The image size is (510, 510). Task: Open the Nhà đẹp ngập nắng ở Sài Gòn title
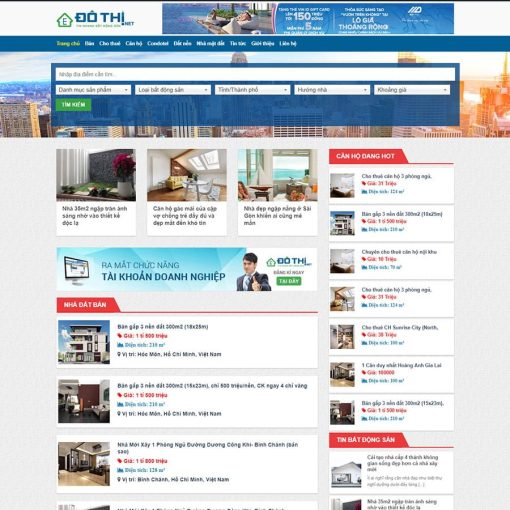(x=277, y=216)
